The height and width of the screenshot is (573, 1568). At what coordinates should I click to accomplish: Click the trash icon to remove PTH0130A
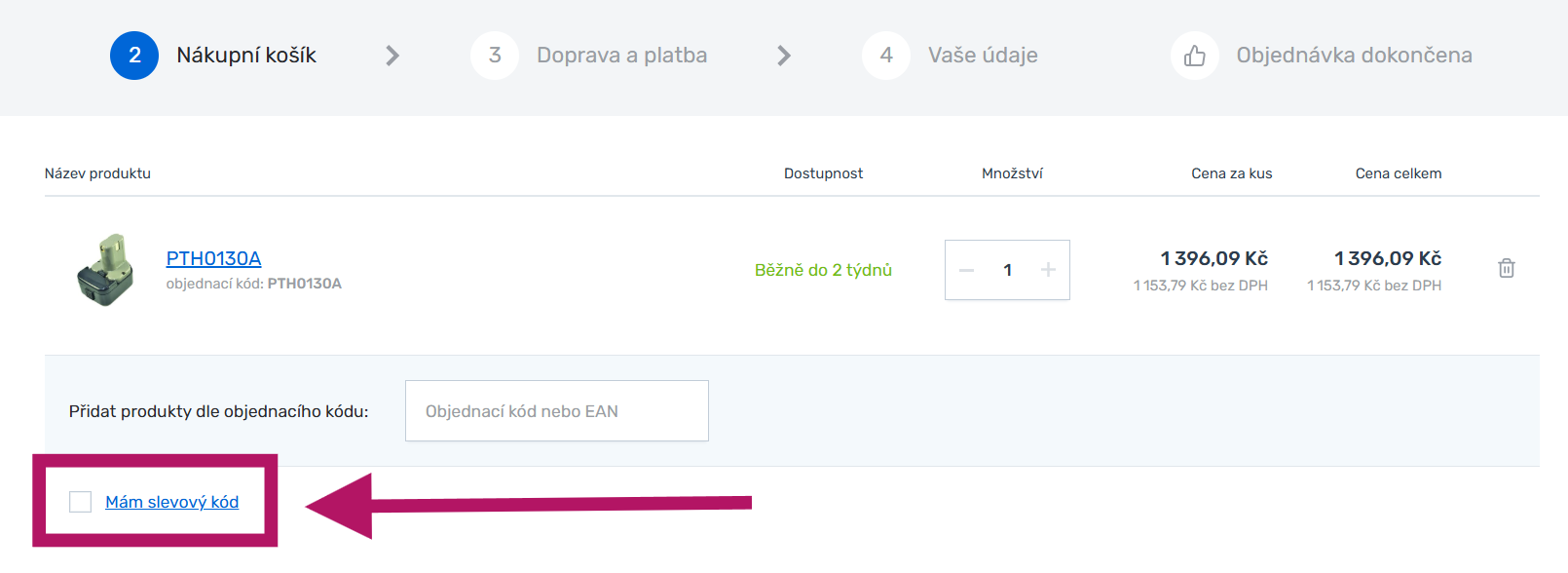[x=1506, y=268]
